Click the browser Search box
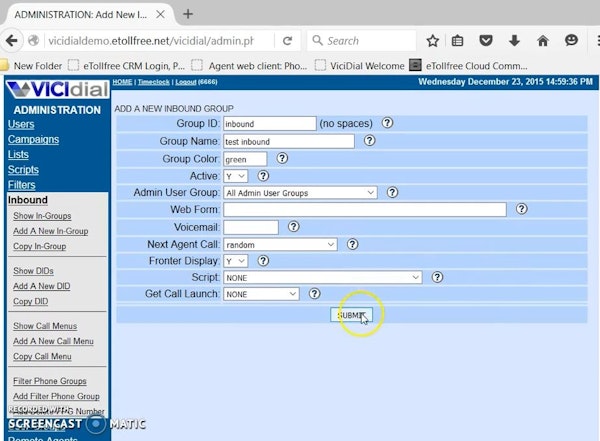 (x=362, y=41)
